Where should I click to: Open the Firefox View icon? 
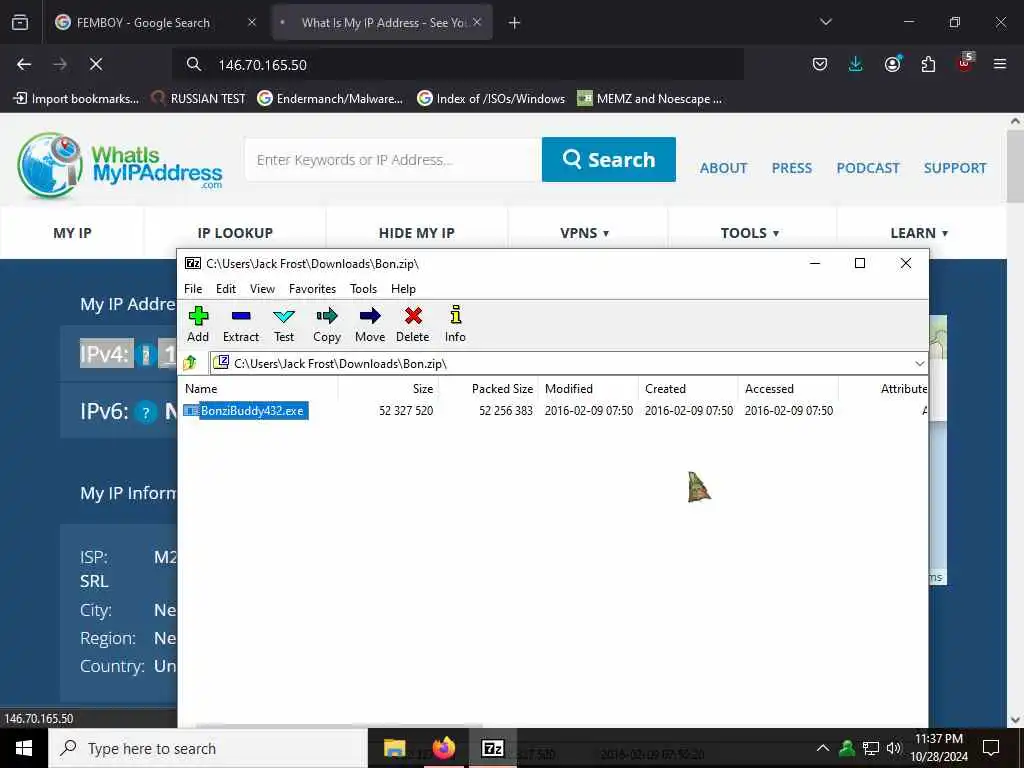tap(20, 23)
